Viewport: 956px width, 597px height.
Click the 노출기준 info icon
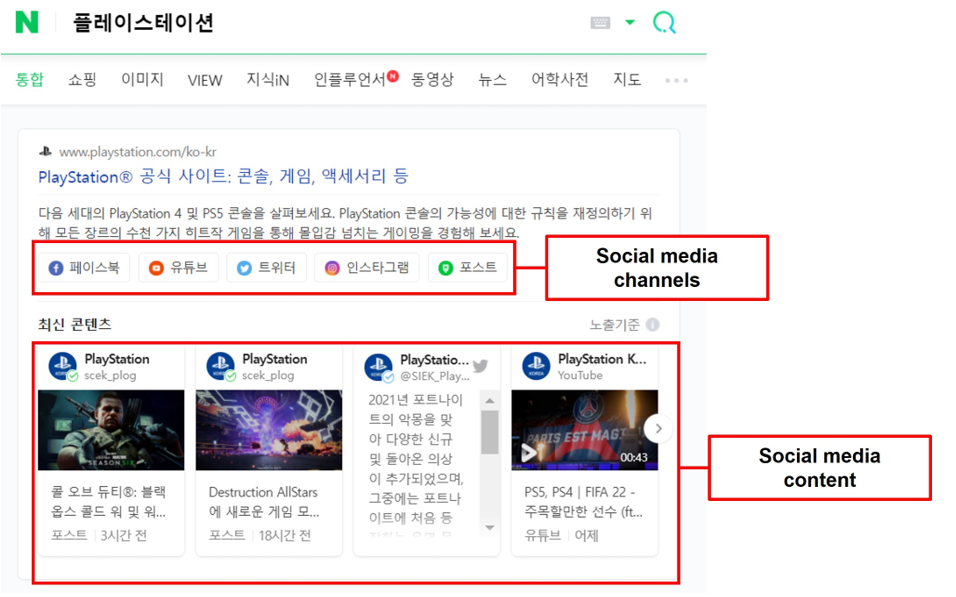click(653, 324)
